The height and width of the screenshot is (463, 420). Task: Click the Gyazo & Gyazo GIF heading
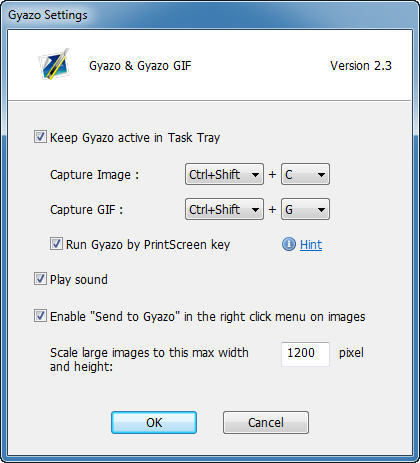(140, 66)
